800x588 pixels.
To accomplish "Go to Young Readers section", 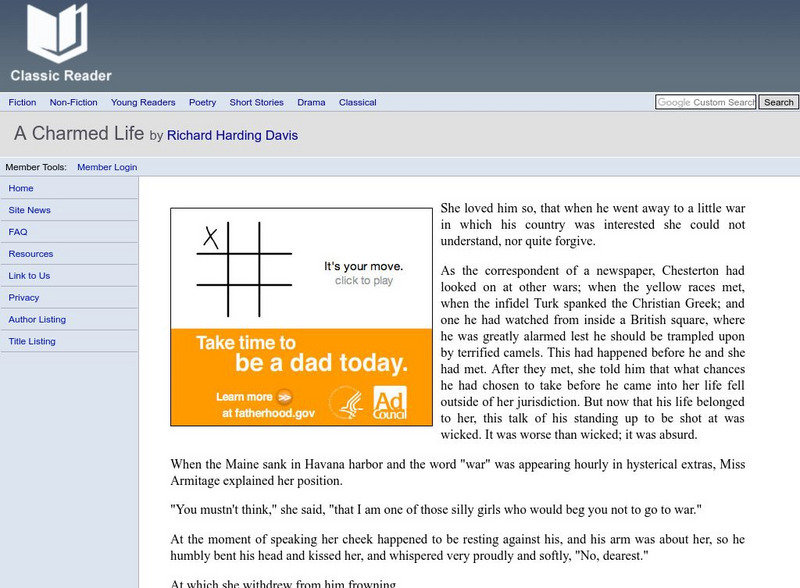I will pyautogui.click(x=143, y=102).
